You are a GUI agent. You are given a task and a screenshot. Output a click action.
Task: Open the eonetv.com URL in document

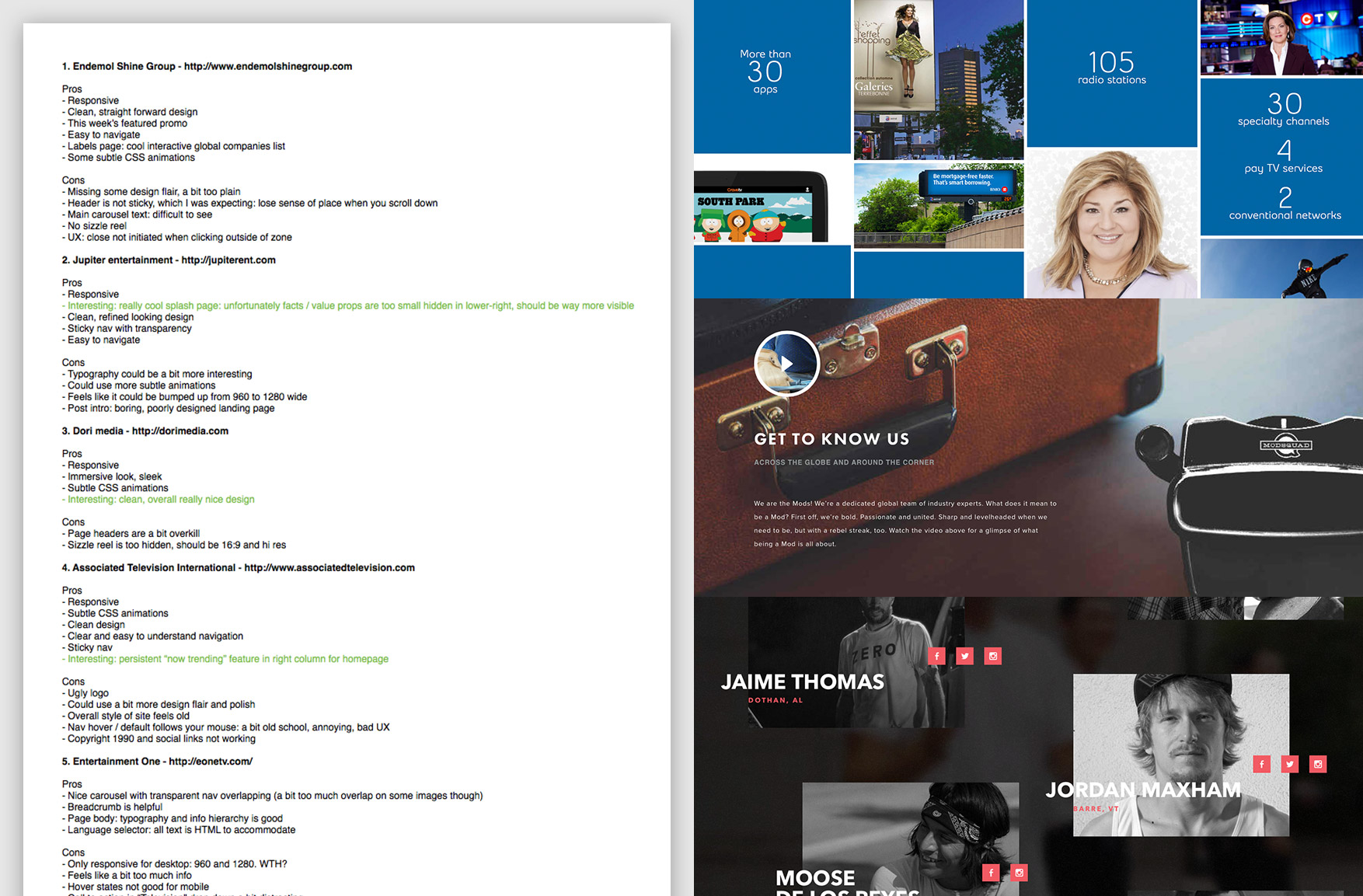click(x=211, y=762)
